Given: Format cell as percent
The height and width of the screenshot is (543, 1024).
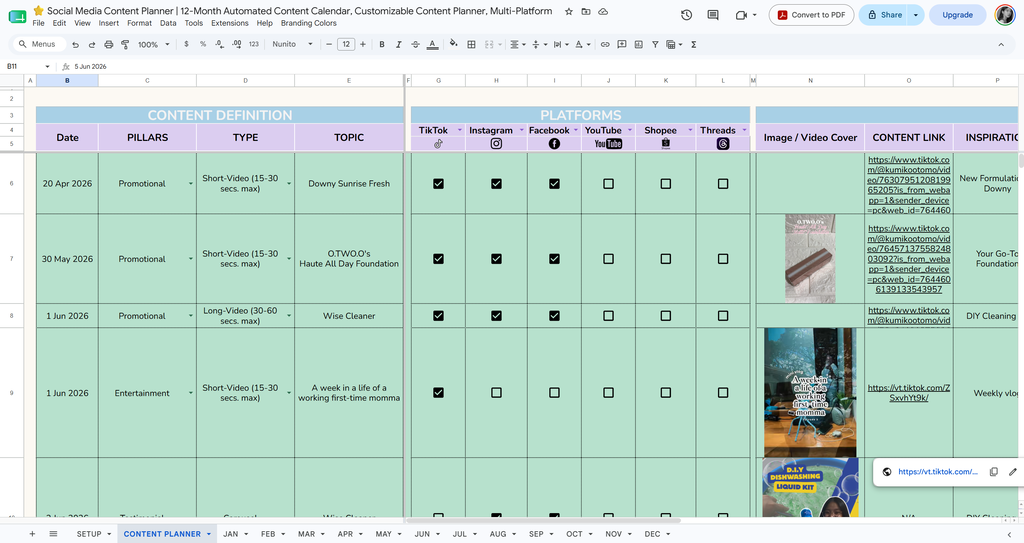Looking at the screenshot, I should tap(203, 44).
